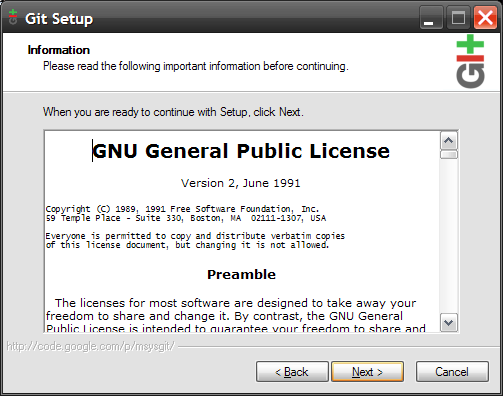Click the 'GNU General Public License' heading
503x396 pixels.
[241, 151]
